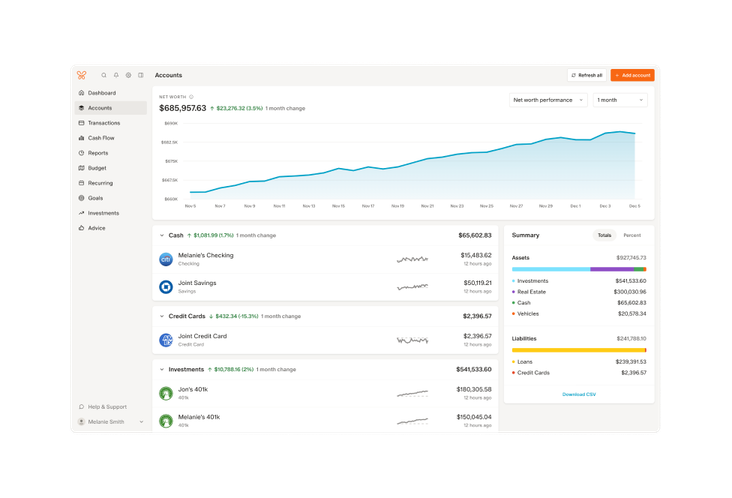Switch Summary to Totals view
The width and height of the screenshot is (732, 498).
tap(604, 235)
